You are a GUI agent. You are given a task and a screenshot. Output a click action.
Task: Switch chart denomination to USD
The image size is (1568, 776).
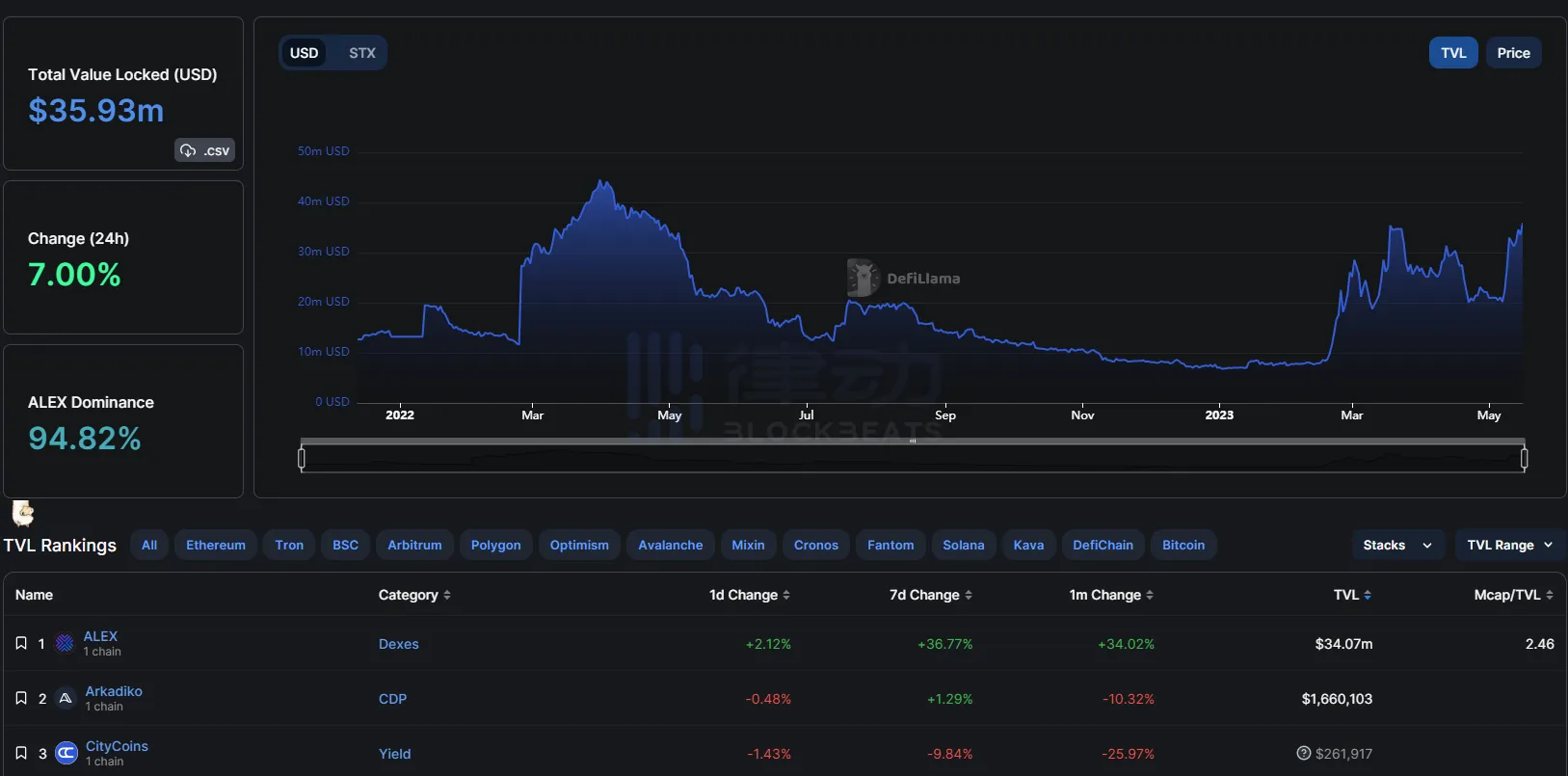[305, 53]
